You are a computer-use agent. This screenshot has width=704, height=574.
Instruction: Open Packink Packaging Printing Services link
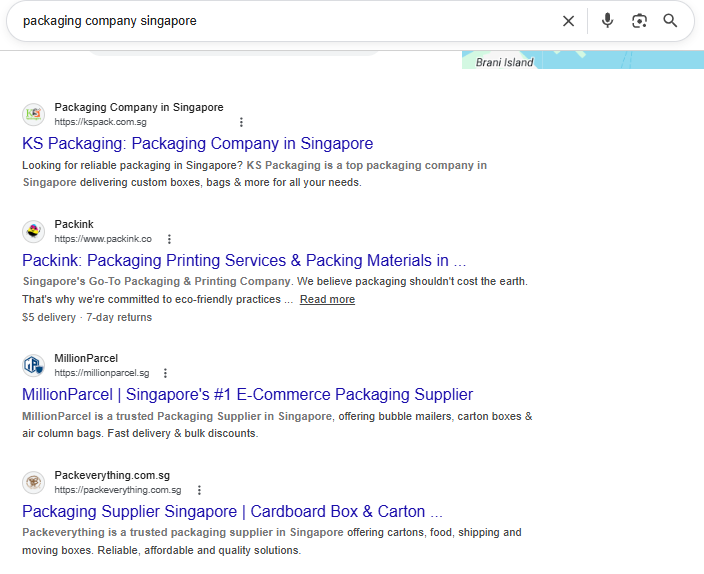(244, 261)
